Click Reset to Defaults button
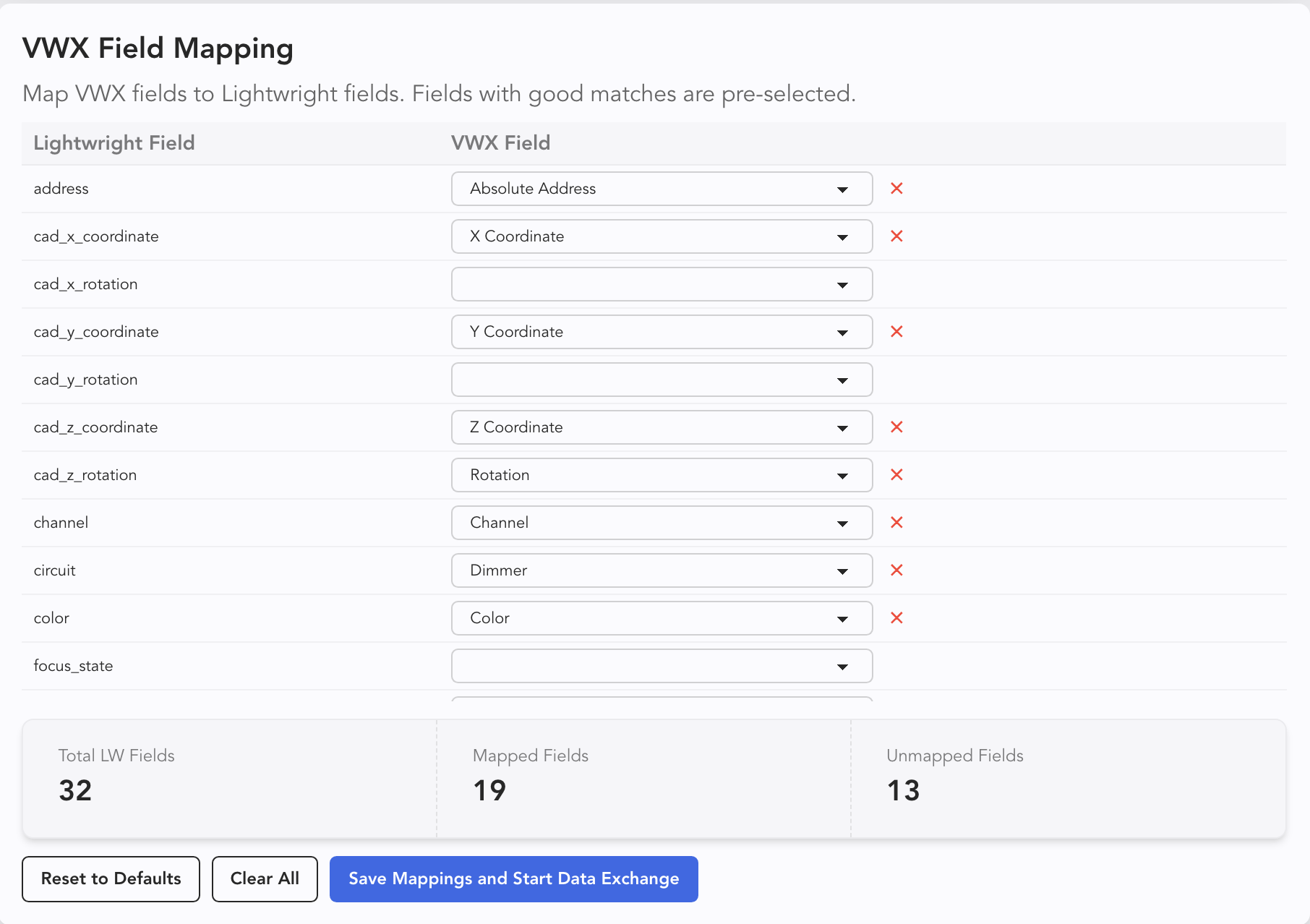The image size is (1310, 924). 111,878
